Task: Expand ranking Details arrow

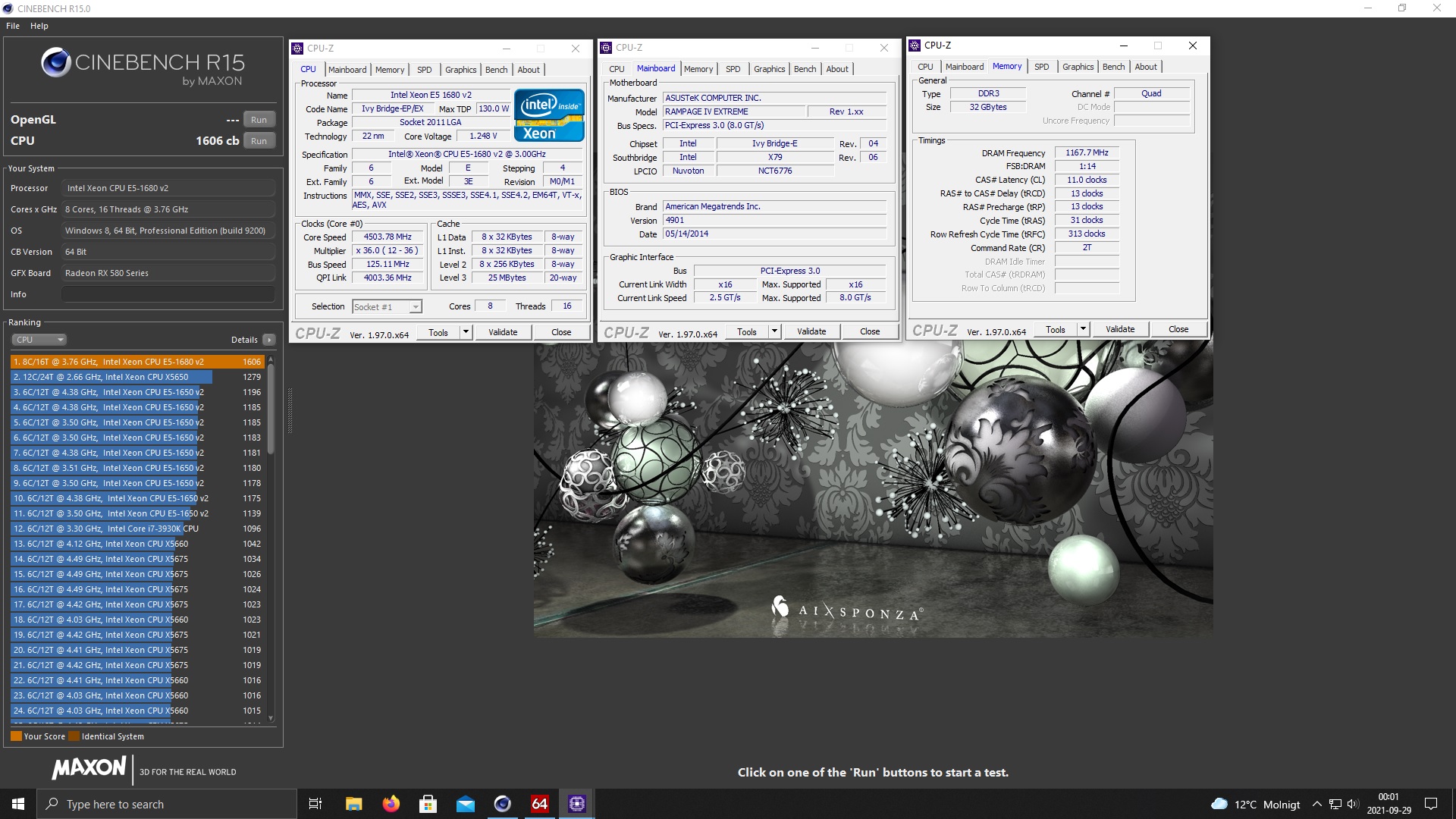Action: pos(269,340)
